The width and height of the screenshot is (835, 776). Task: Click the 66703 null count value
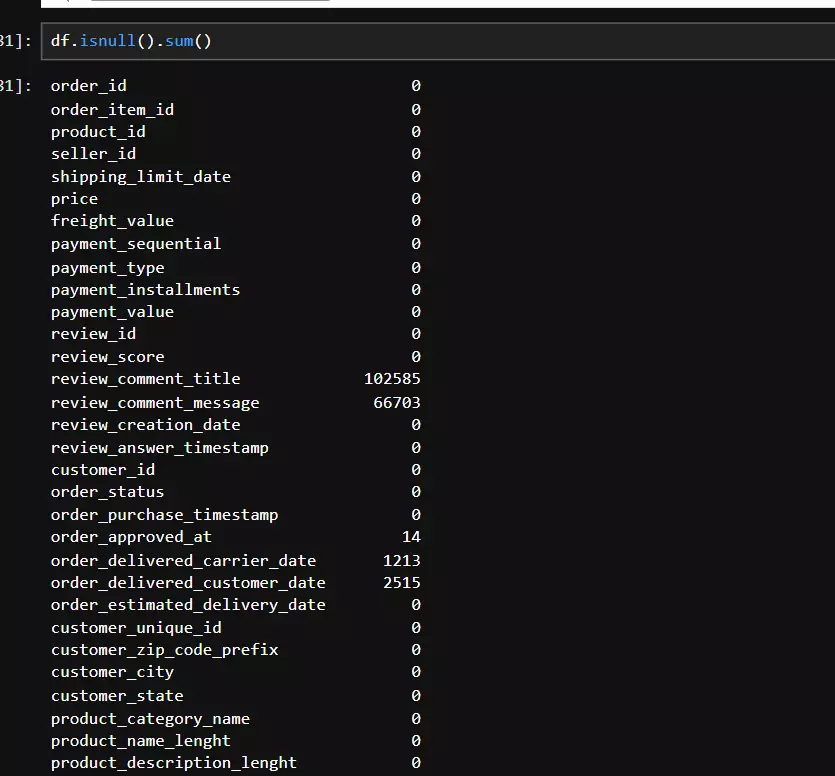pos(396,403)
